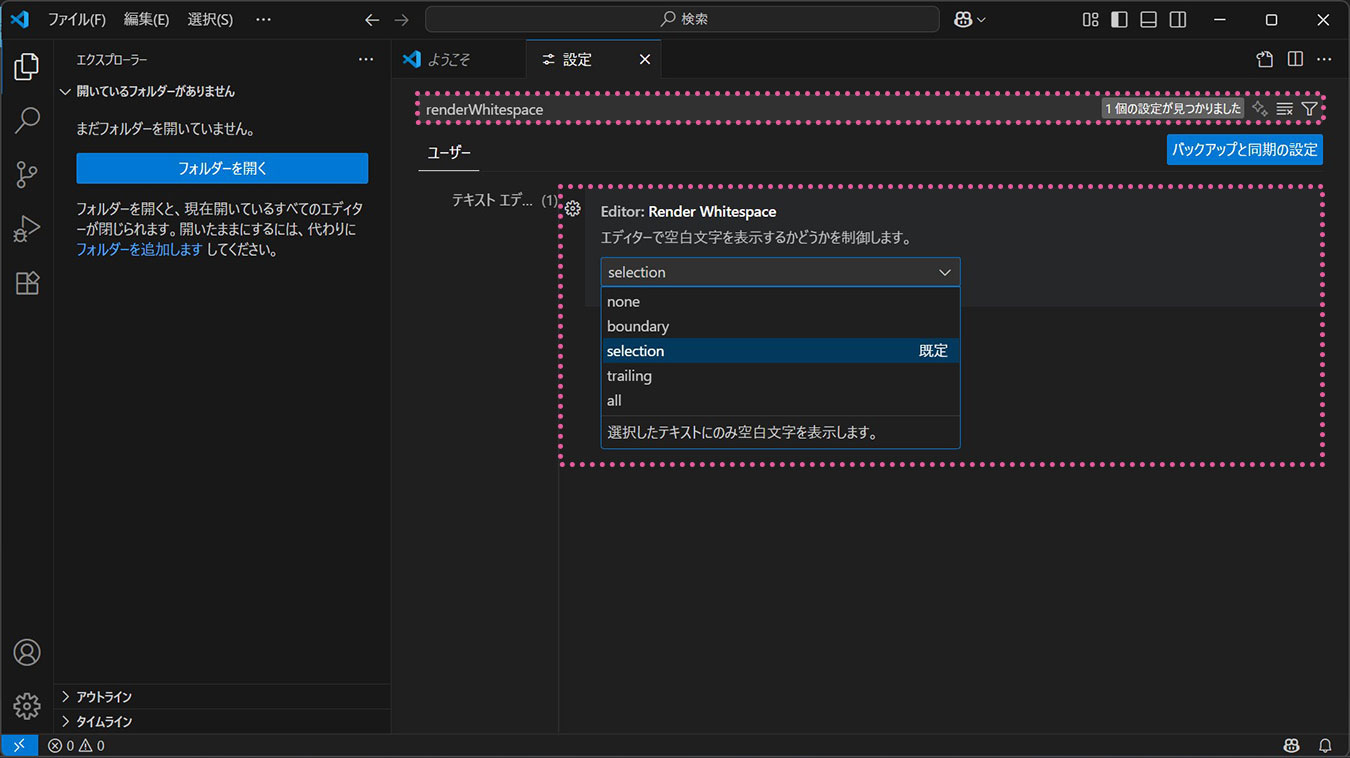Click the remote window status bar icon

coord(19,745)
